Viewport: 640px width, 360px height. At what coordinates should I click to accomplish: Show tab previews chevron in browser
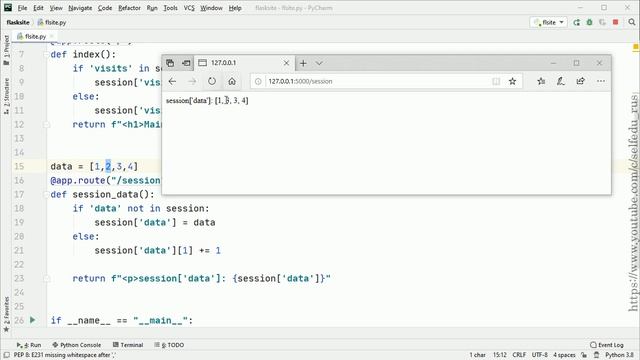point(319,63)
